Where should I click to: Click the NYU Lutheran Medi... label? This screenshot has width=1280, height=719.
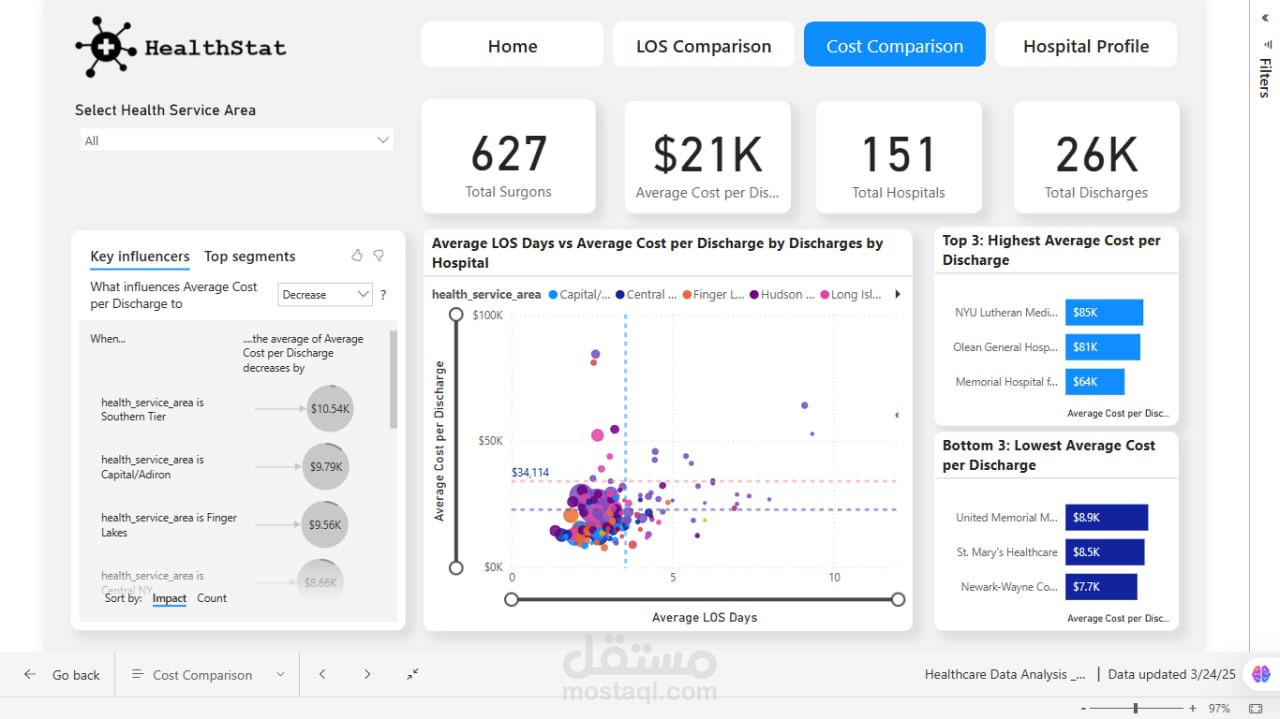[x=1006, y=313]
